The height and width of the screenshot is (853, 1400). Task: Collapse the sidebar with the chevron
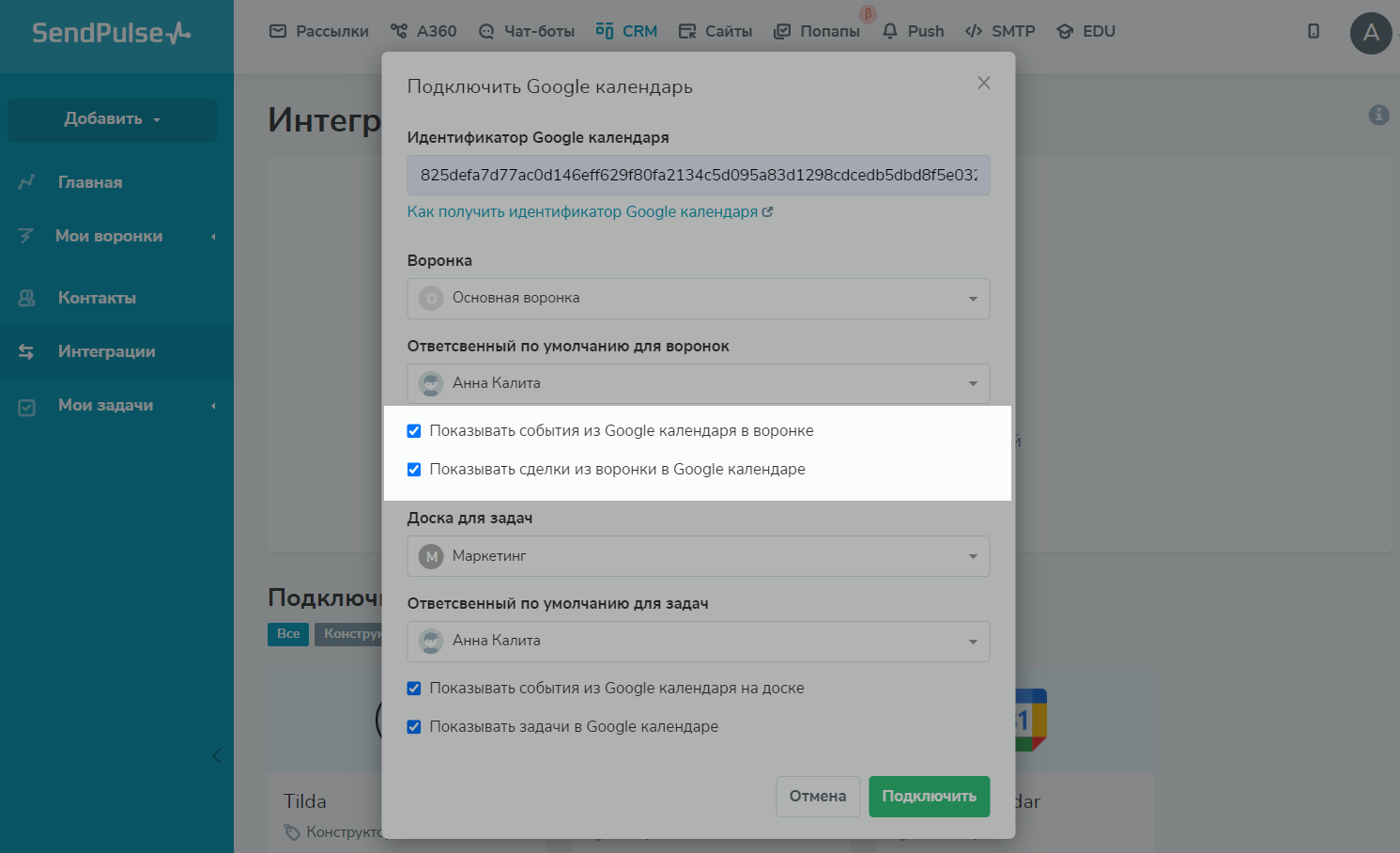click(217, 755)
